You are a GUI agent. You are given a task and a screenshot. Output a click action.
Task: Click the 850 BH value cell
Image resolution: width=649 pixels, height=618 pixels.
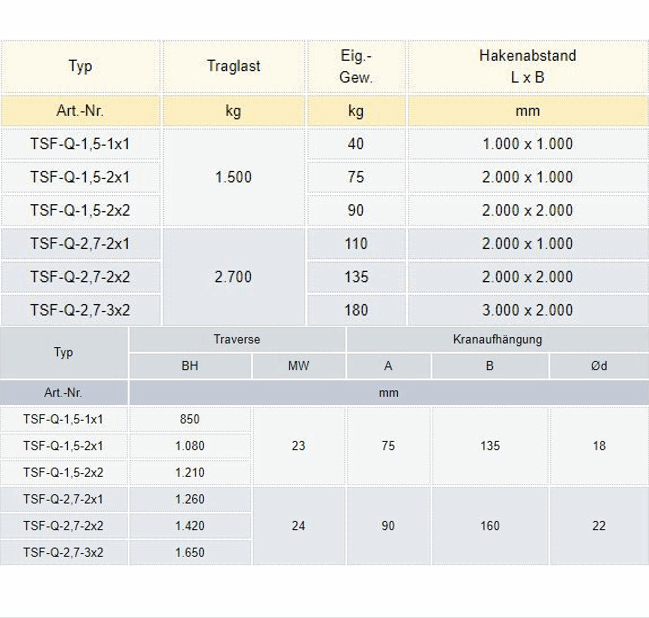coord(189,419)
